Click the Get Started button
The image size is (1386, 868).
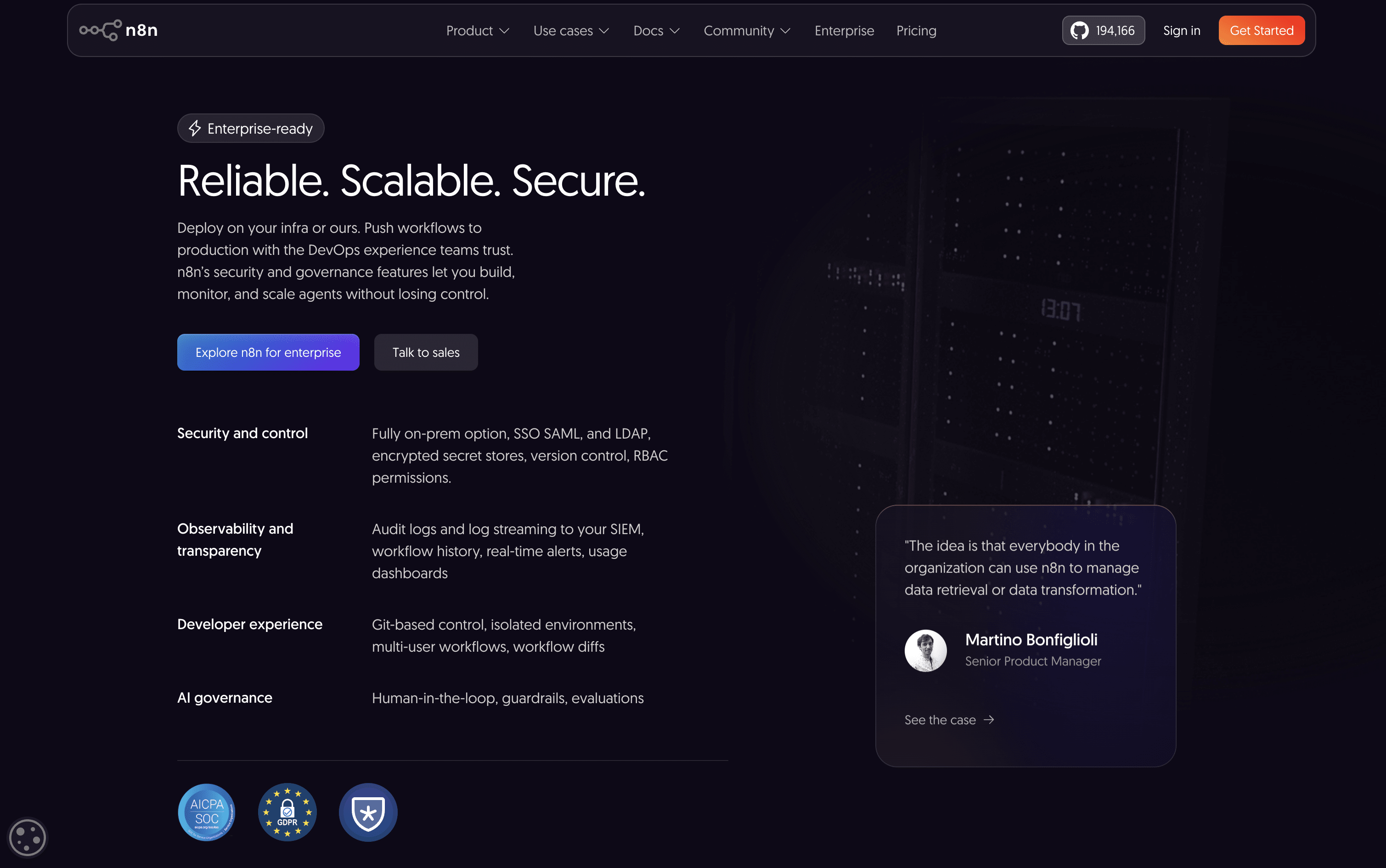1262,30
